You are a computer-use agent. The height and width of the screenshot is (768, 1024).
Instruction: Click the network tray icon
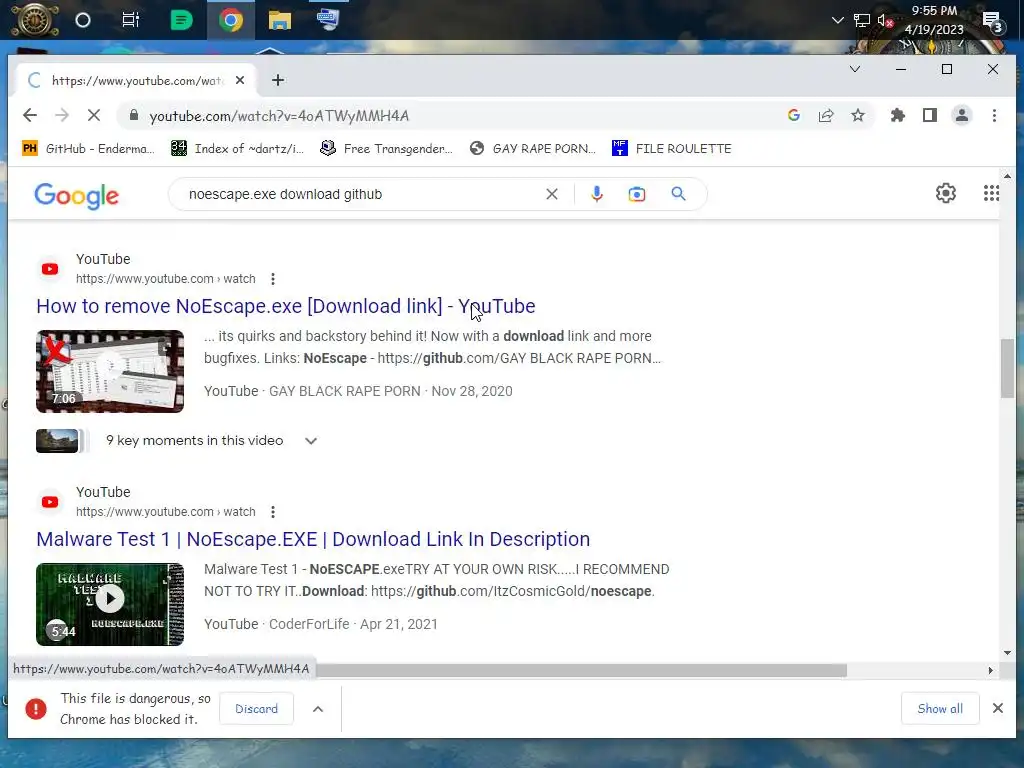[862, 20]
